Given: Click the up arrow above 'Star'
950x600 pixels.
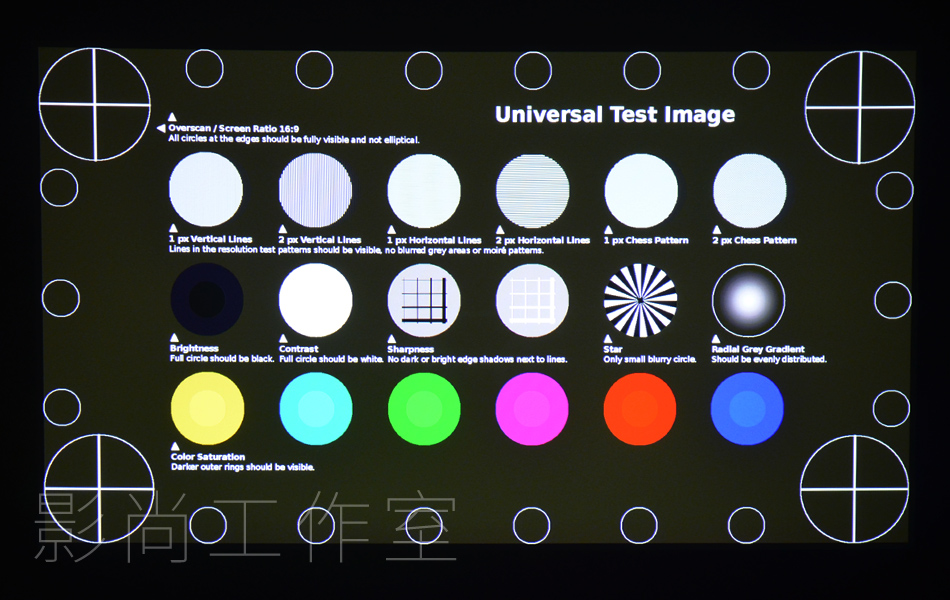Looking at the screenshot, I should 608,339.
